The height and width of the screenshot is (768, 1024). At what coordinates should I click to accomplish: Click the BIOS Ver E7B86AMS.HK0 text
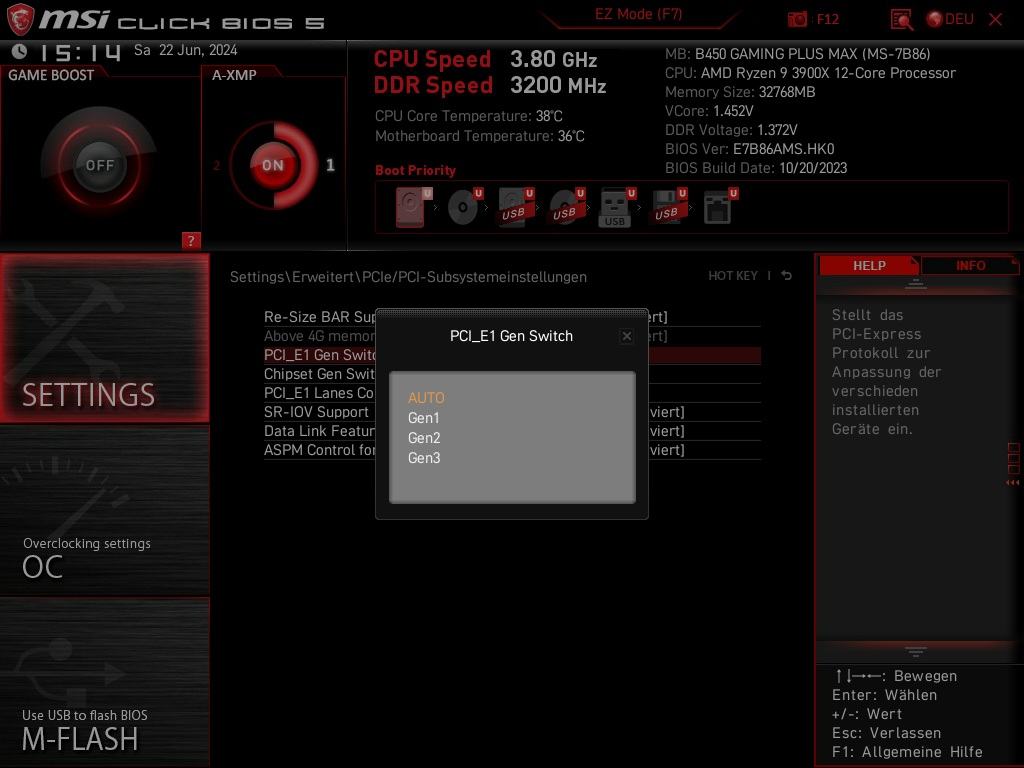pyautogui.click(x=749, y=149)
